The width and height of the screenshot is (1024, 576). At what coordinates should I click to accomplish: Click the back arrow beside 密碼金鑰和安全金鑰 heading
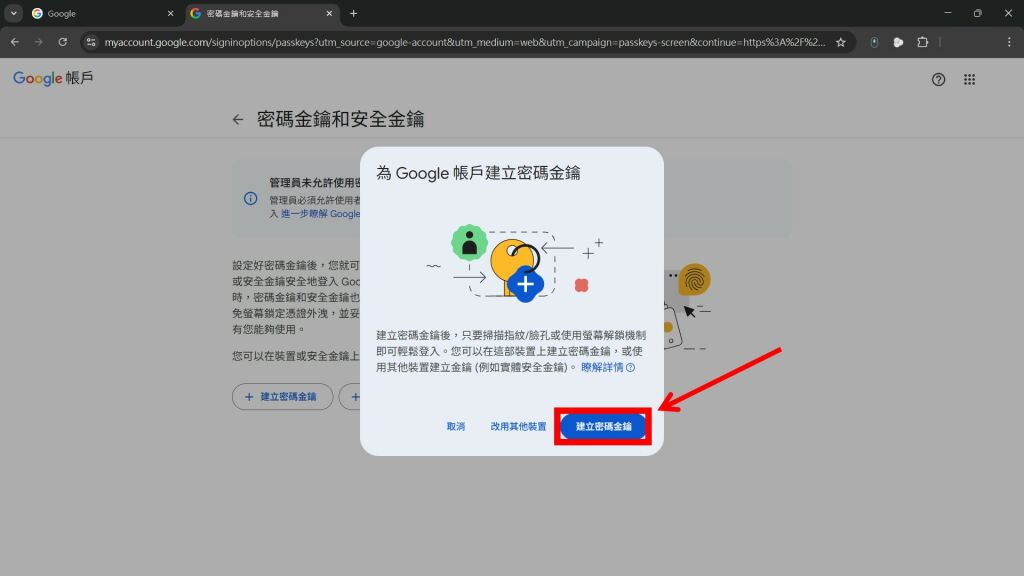pos(238,120)
